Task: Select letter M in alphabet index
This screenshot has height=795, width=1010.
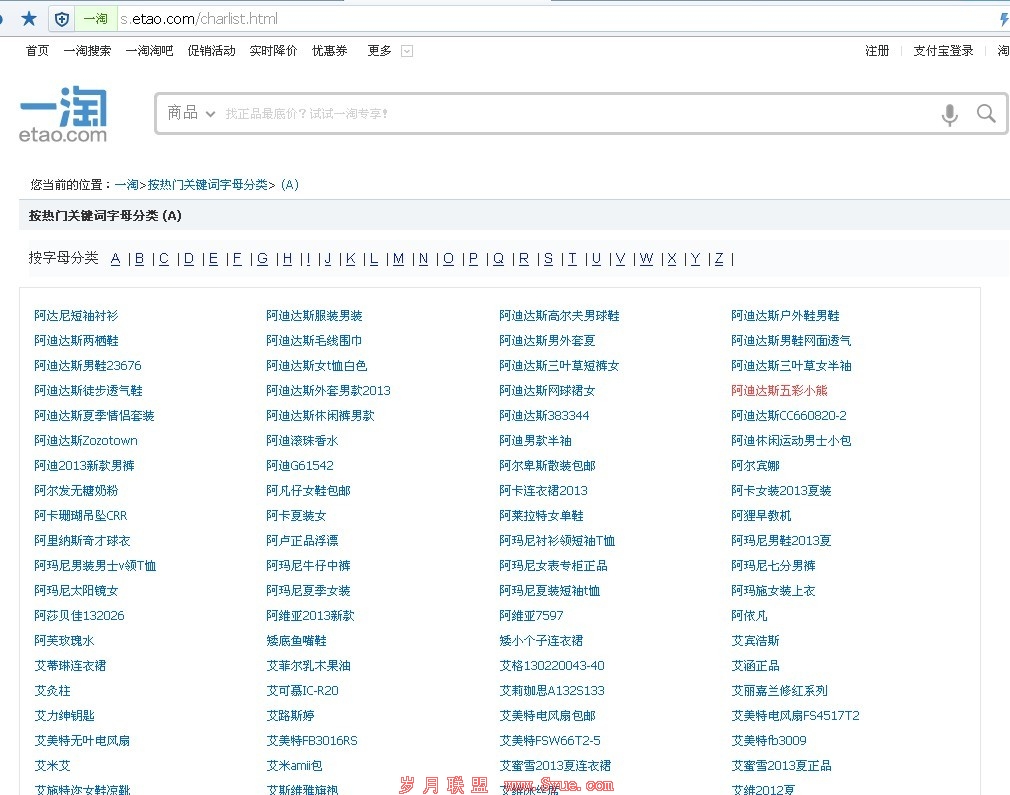Action: (398, 259)
